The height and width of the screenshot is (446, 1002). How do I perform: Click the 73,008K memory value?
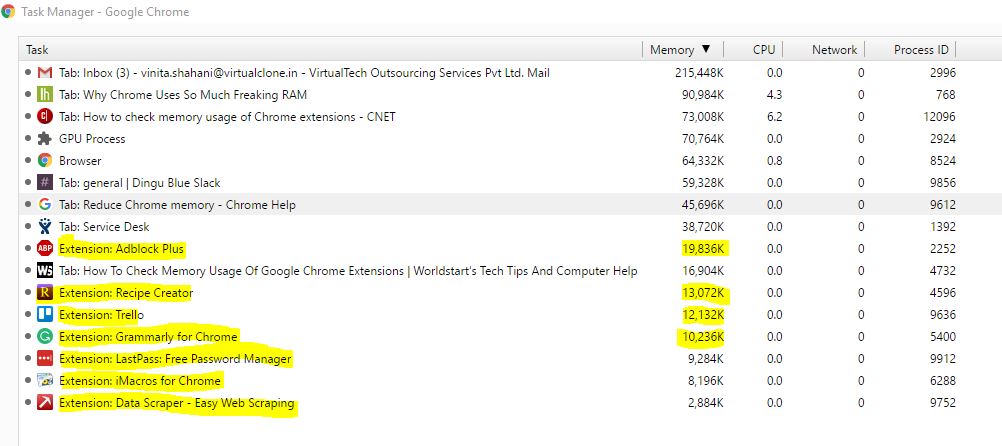pos(703,117)
